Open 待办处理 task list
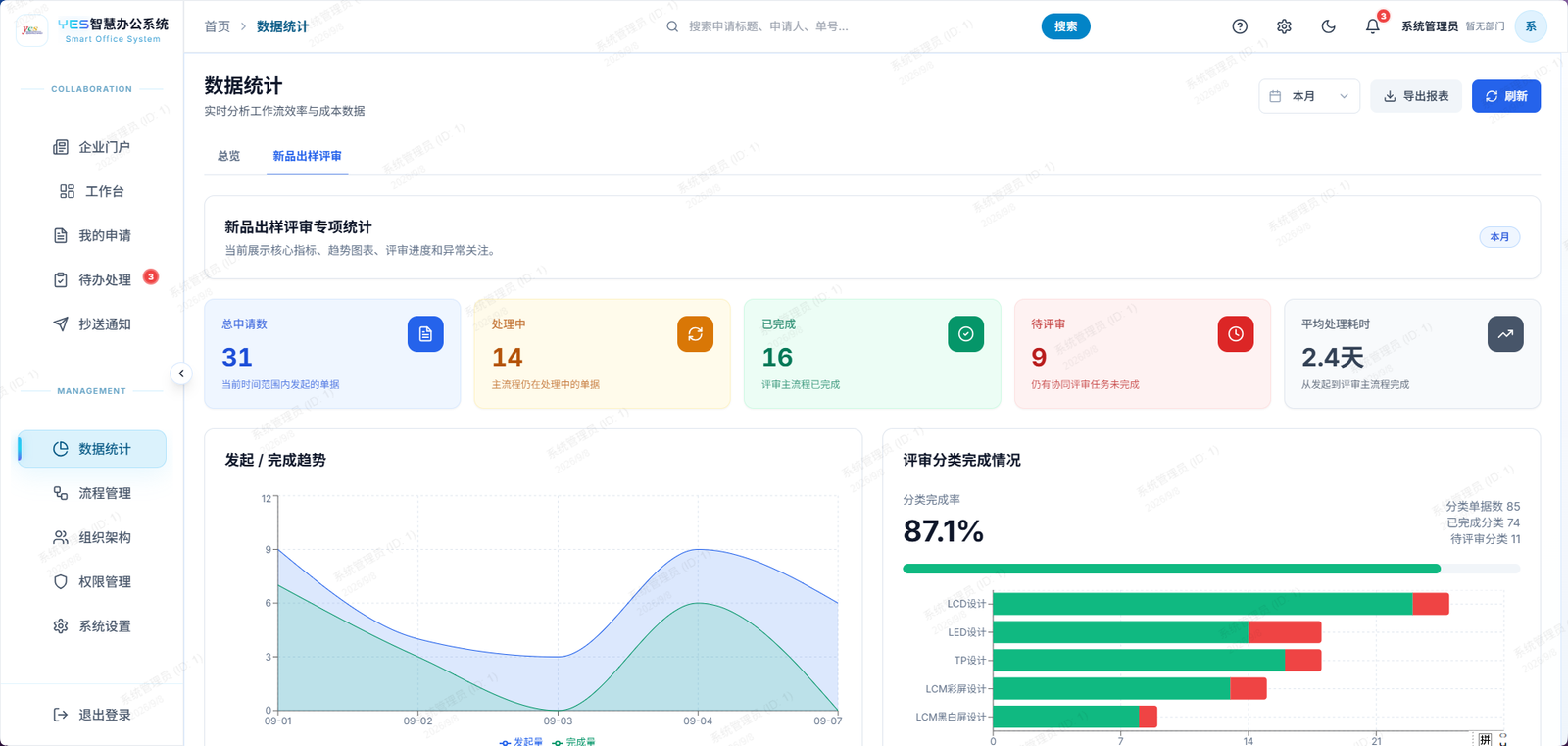The width and height of the screenshot is (1568, 746). 91,280
